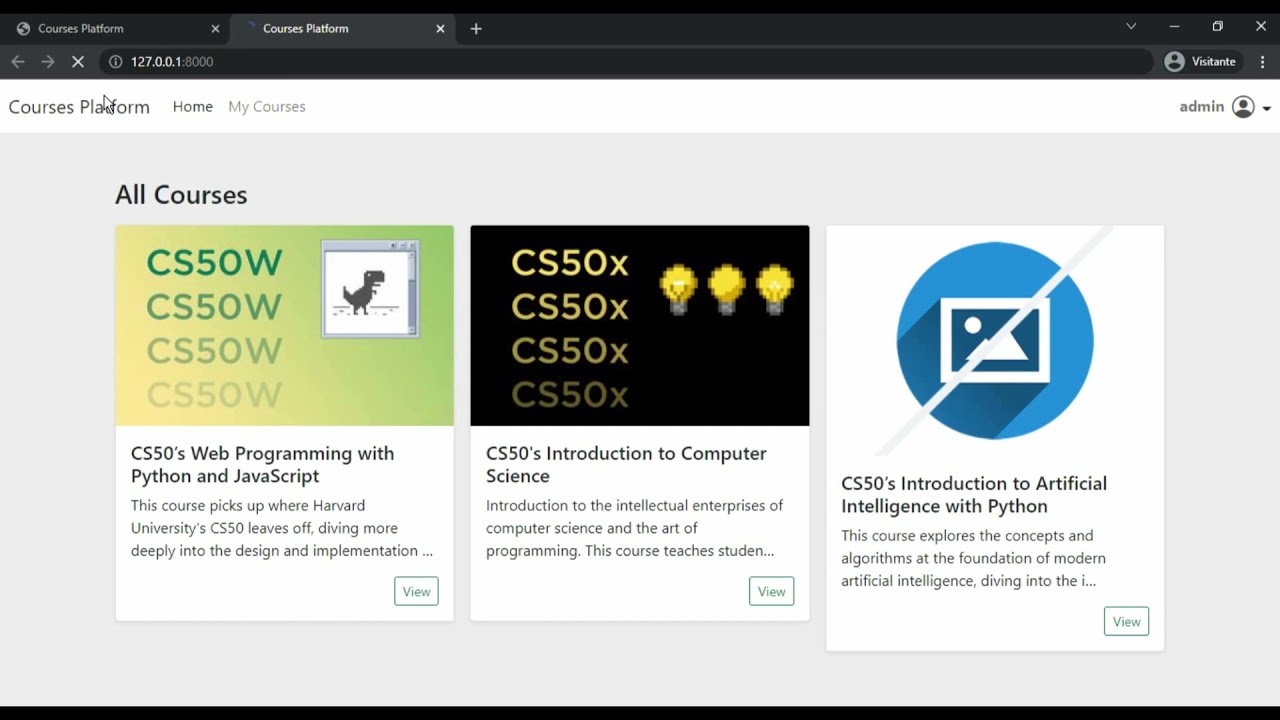
Task: Click the CS50W course thumbnail
Action: coord(284,326)
